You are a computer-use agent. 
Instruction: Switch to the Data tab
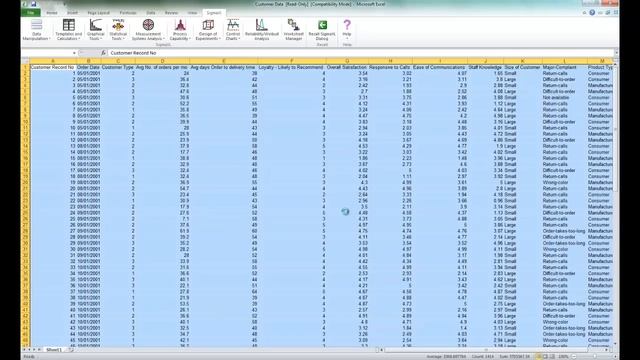[151, 13]
